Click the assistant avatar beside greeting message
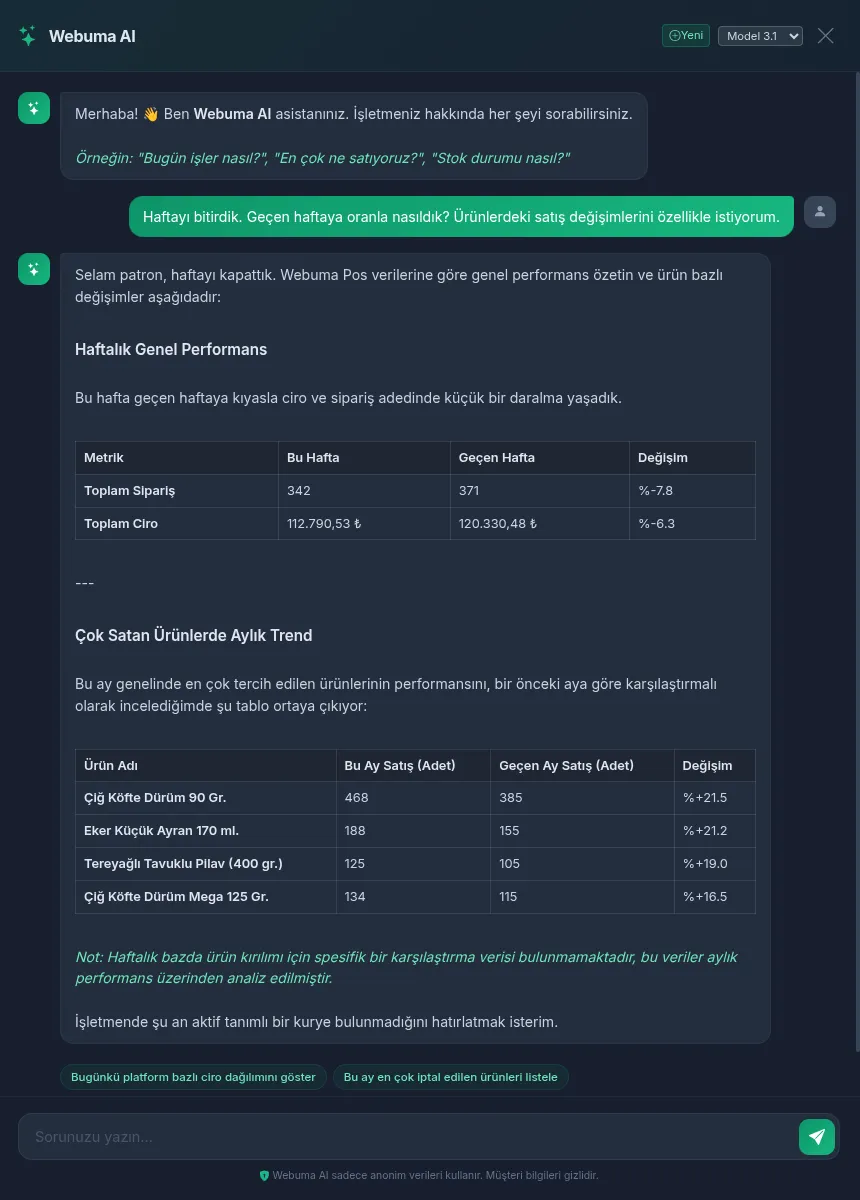This screenshot has width=860, height=1200. coord(34,108)
